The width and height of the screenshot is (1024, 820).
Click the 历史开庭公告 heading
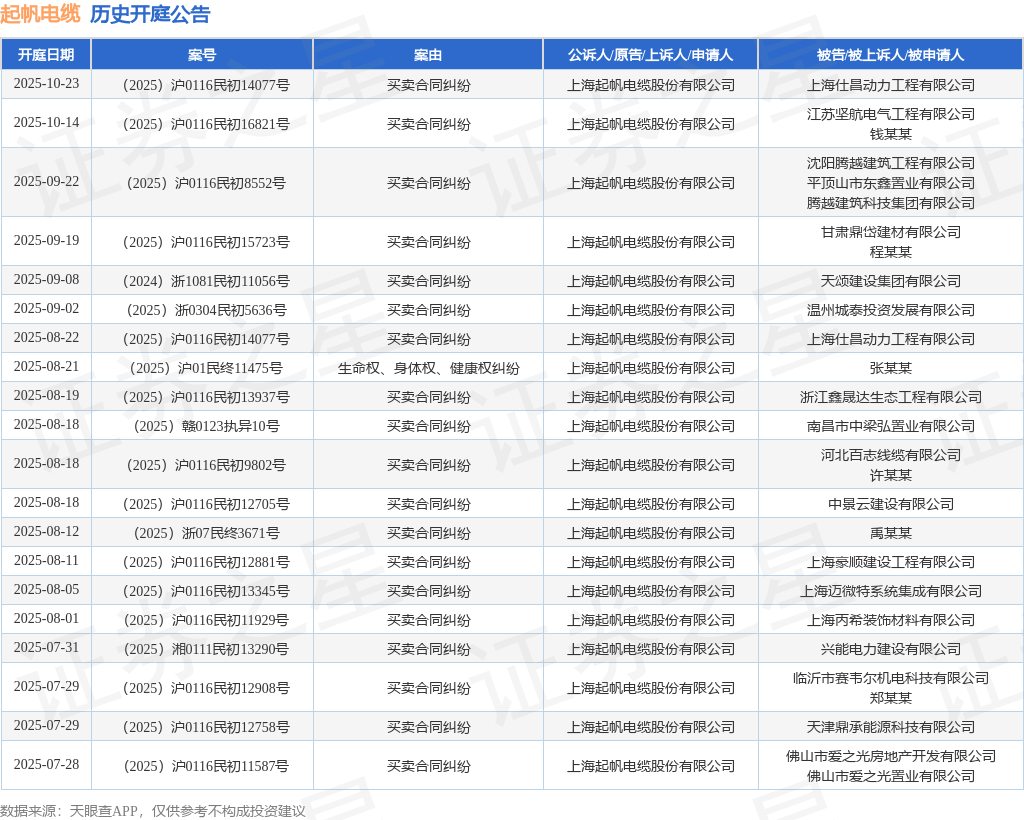pyautogui.click(x=150, y=14)
